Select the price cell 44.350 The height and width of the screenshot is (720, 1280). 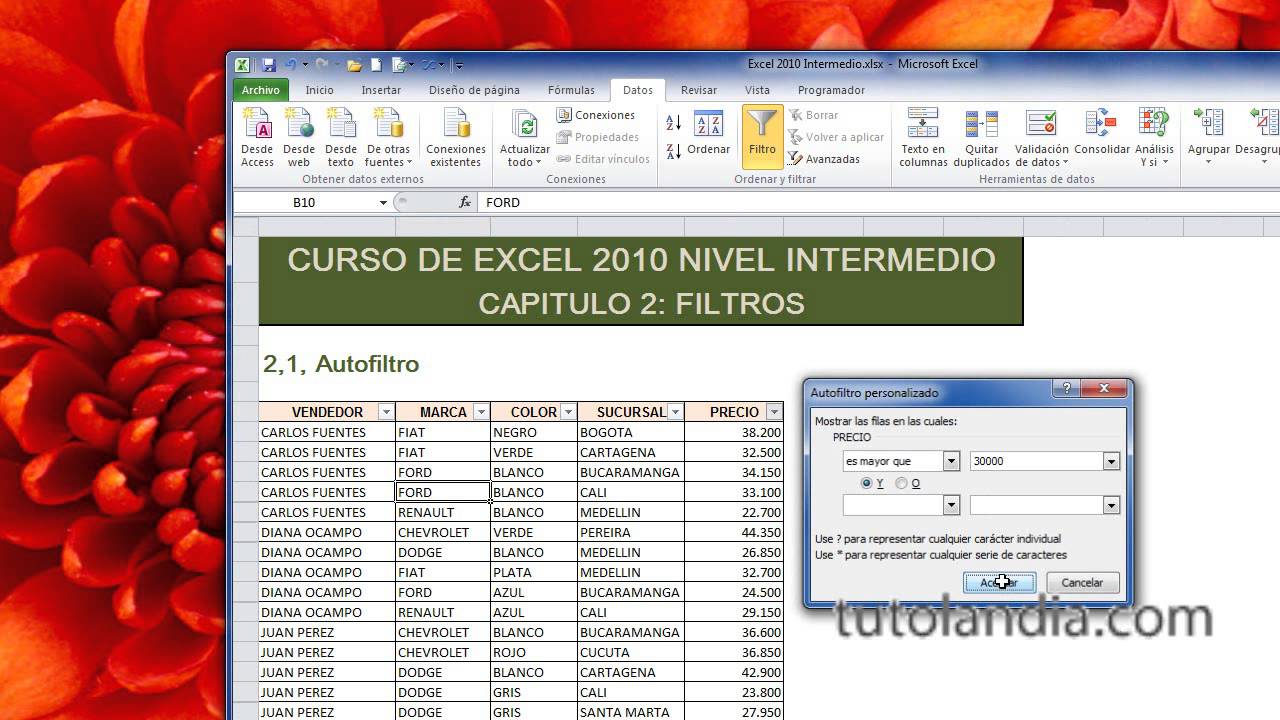pyautogui.click(x=734, y=532)
